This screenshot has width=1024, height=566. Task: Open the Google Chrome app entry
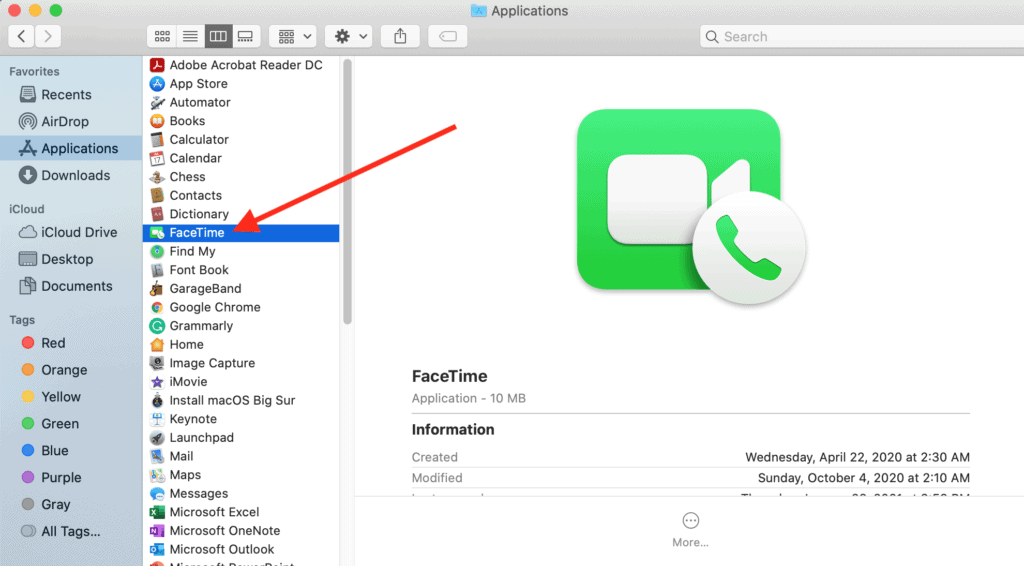(x=214, y=307)
